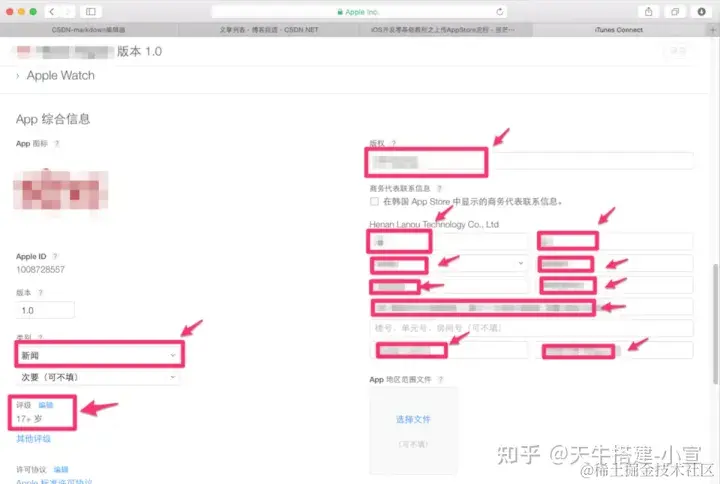Click the page's vertical scrollbar
The height and width of the screenshot is (484, 720).
(715, 324)
